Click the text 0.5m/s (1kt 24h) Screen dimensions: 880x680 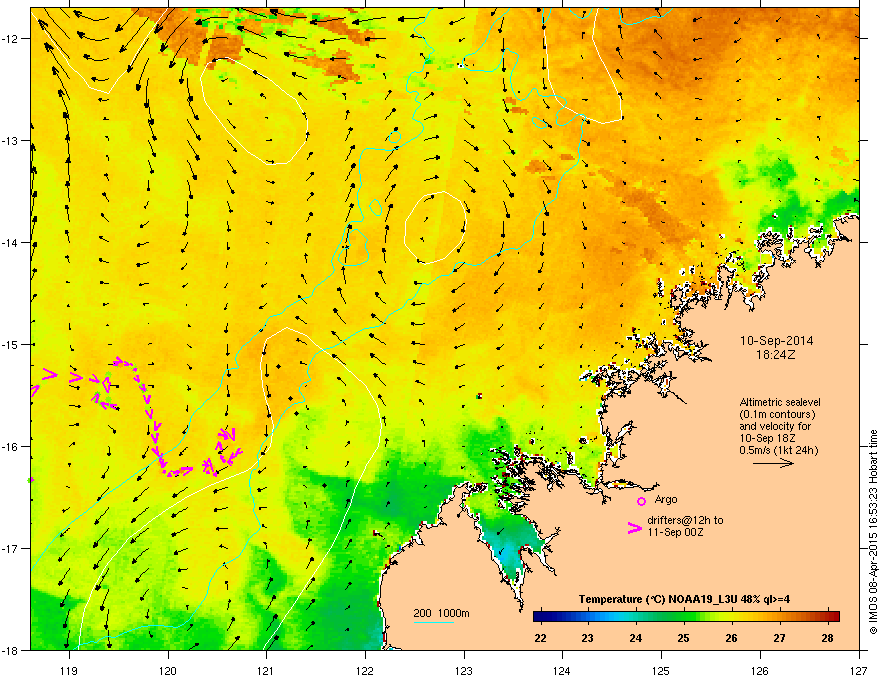coord(779,450)
